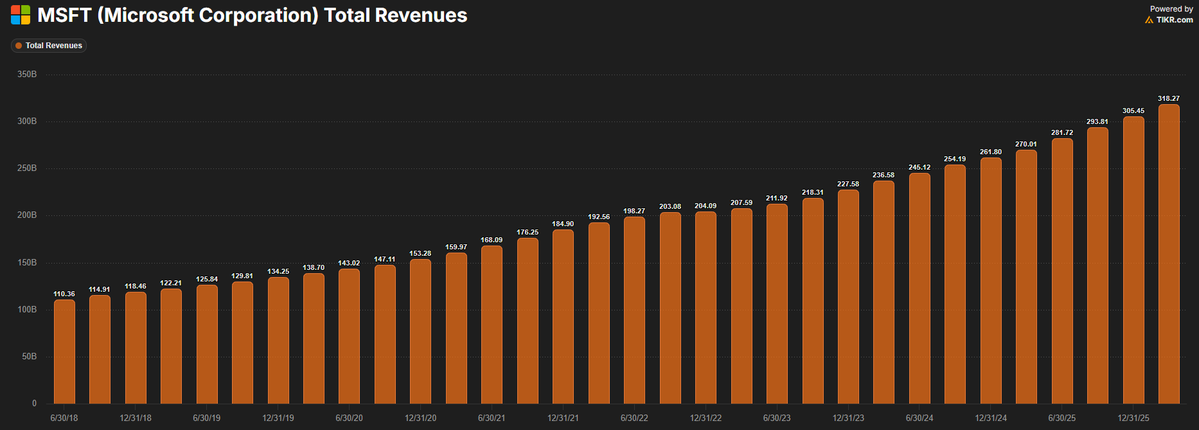Screen dimensions: 1199x430
Task: Click the 270.01 data label
Action: coord(1026,145)
